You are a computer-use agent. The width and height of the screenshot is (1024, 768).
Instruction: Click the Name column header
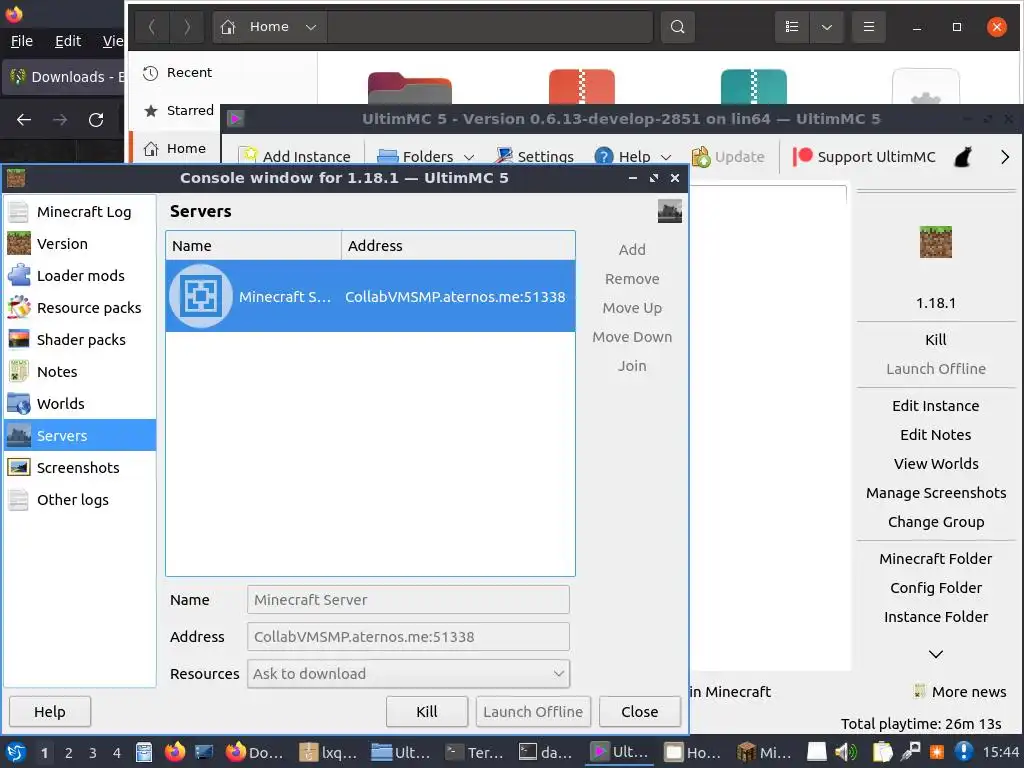click(x=253, y=246)
